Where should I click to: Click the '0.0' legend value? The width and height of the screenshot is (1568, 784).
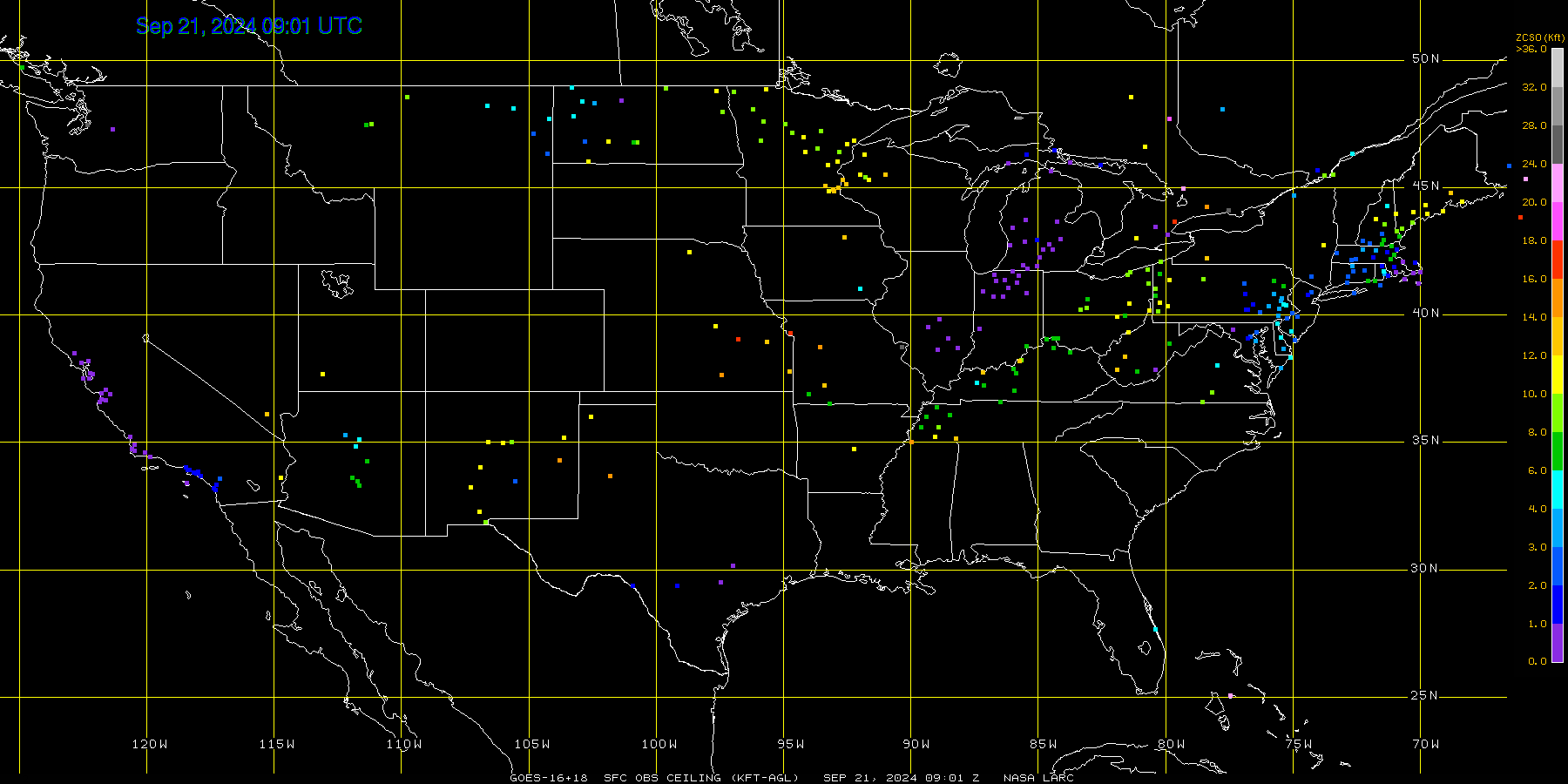(1538, 661)
